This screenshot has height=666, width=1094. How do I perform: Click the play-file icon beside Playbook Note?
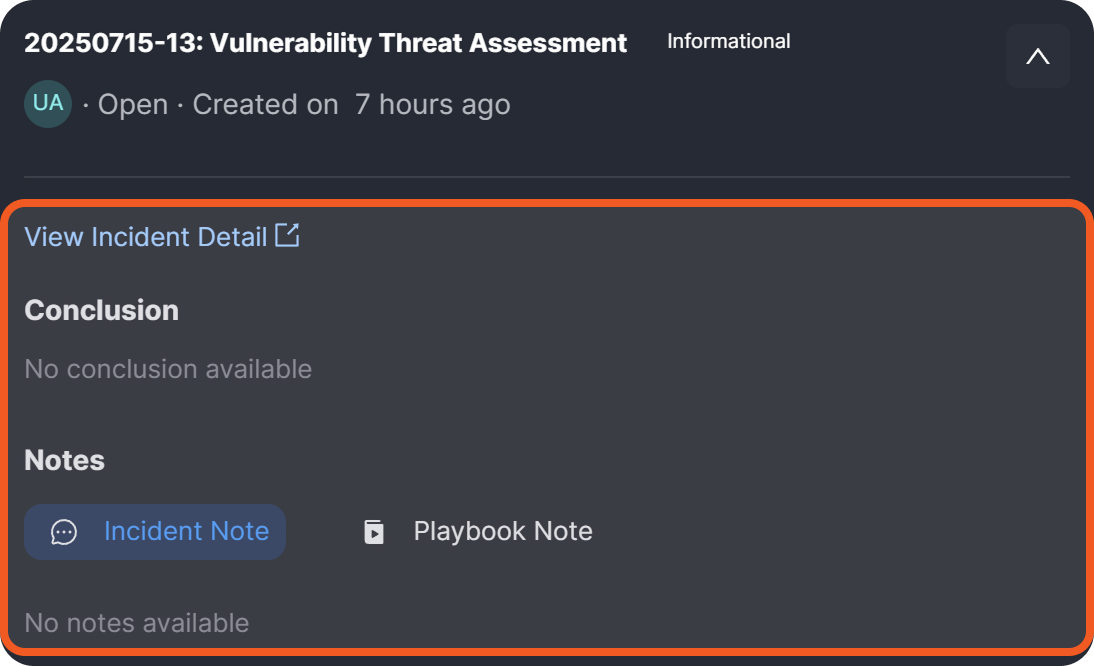point(374,532)
